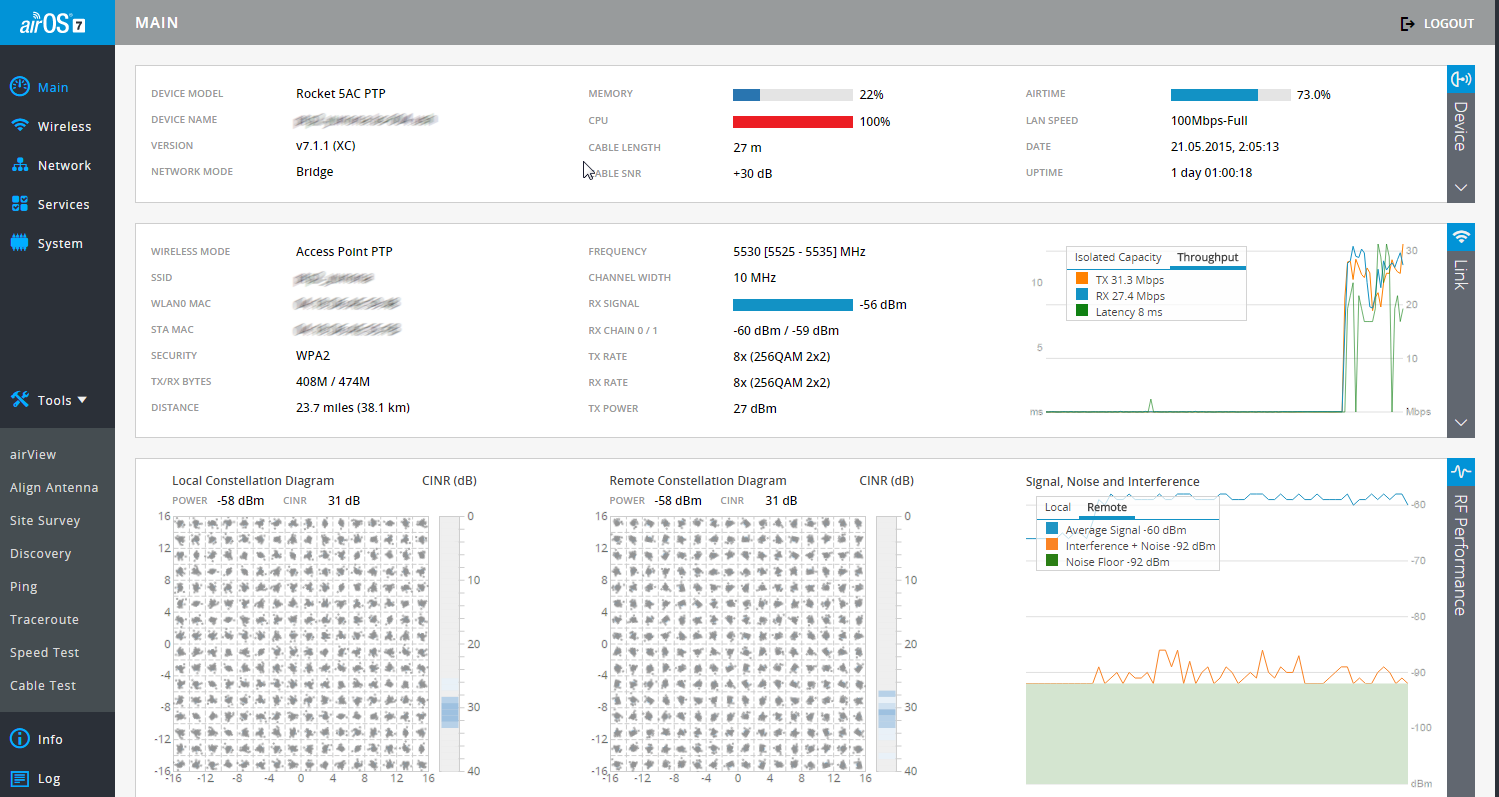1499x797 pixels.
Task: Click the Device panel antenna icon
Action: pyautogui.click(x=1461, y=79)
